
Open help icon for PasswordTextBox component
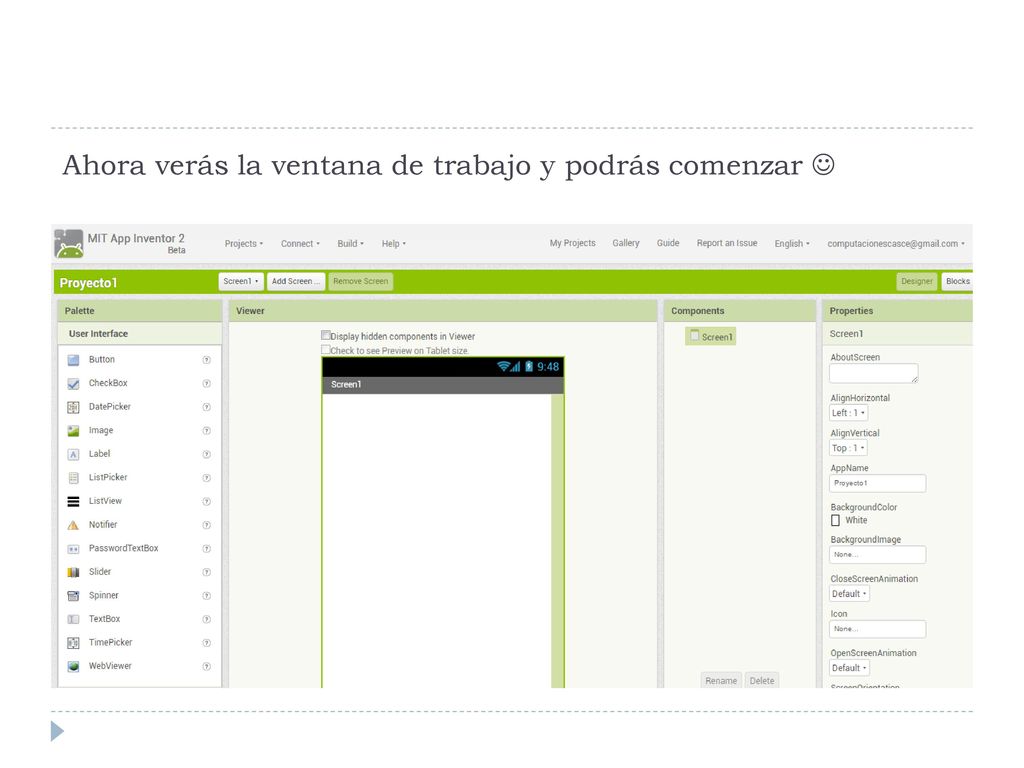[x=206, y=549]
